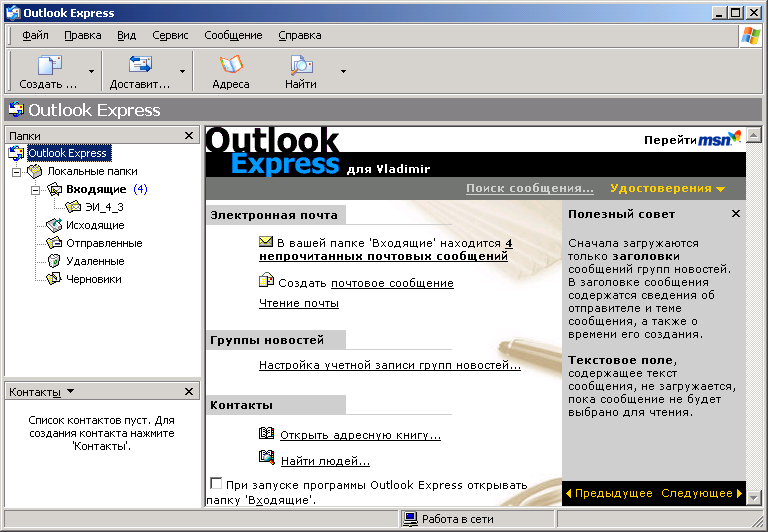Open the Сообщение menu

[233, 35]
